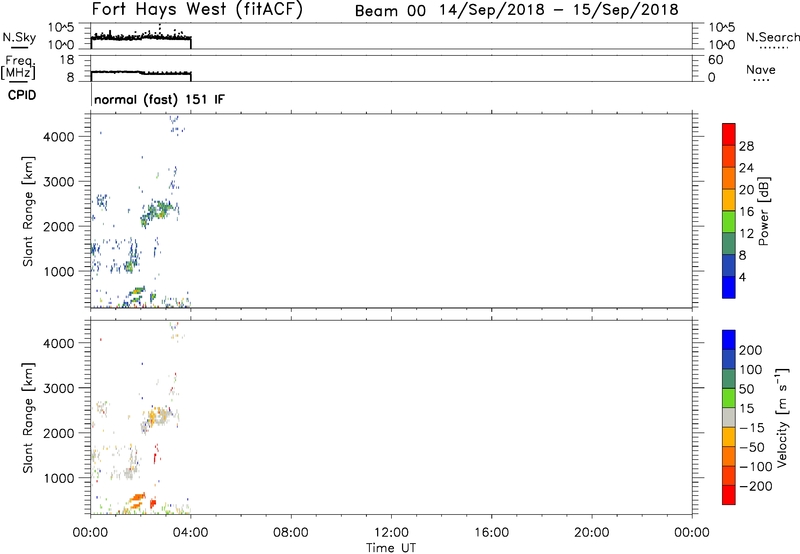The image size is (800, 554).
Task: Click the "Velocity [m s-1]" color bar title
Action: (x=782, y=417)
